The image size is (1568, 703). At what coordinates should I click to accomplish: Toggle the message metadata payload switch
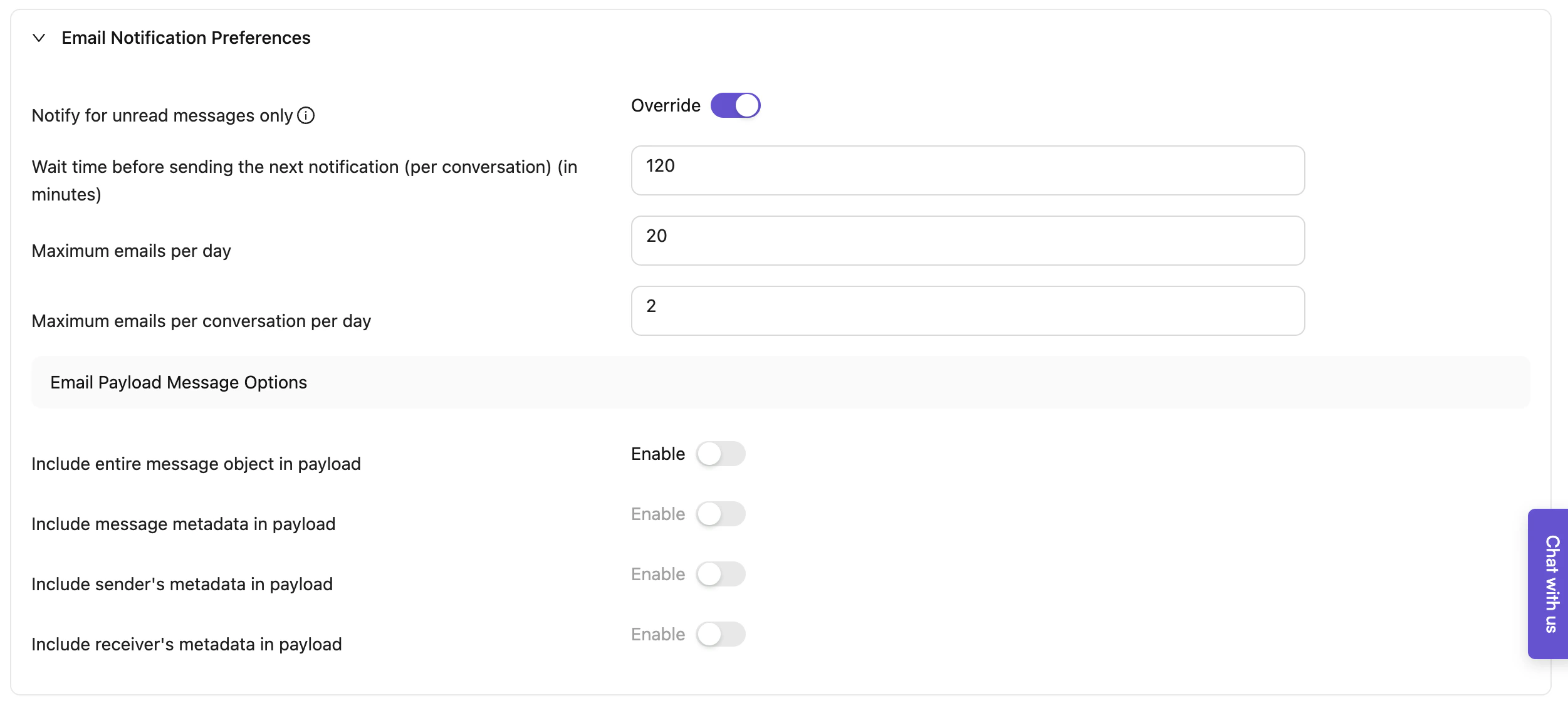click(x=720, y=514)
